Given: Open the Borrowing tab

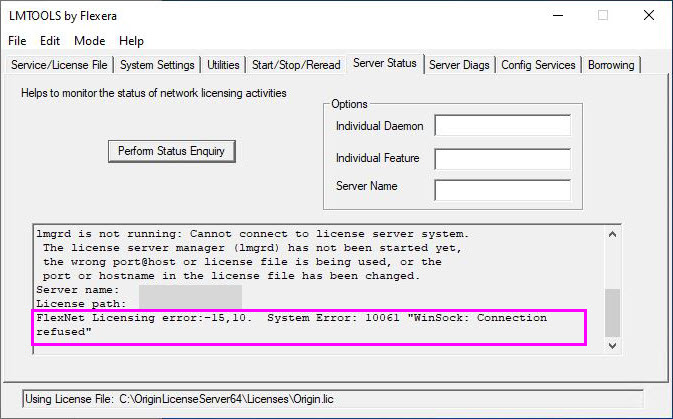Looking at the screenshot, I should point(610,65).
